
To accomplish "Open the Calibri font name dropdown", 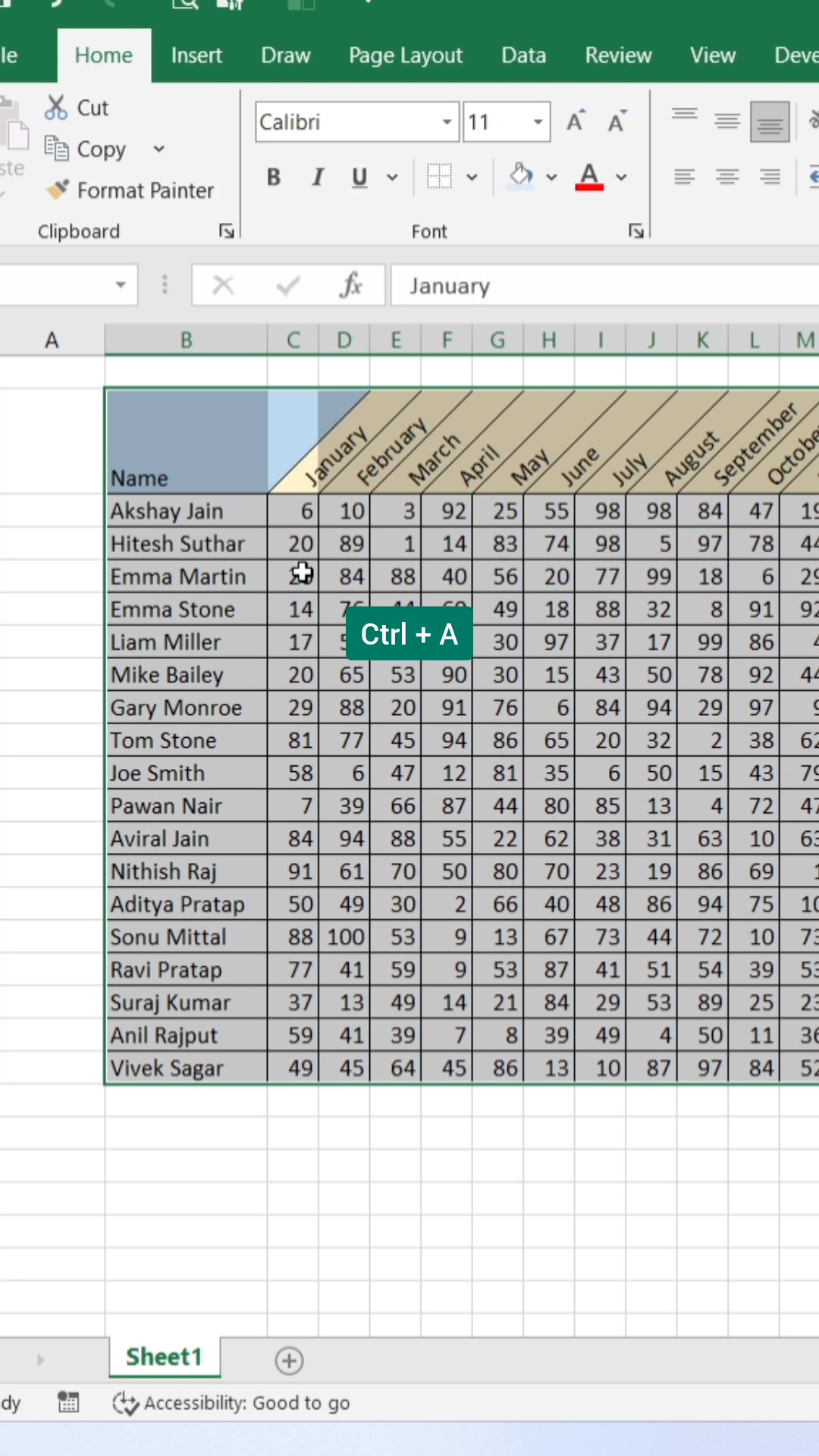I will pos(447,122).
